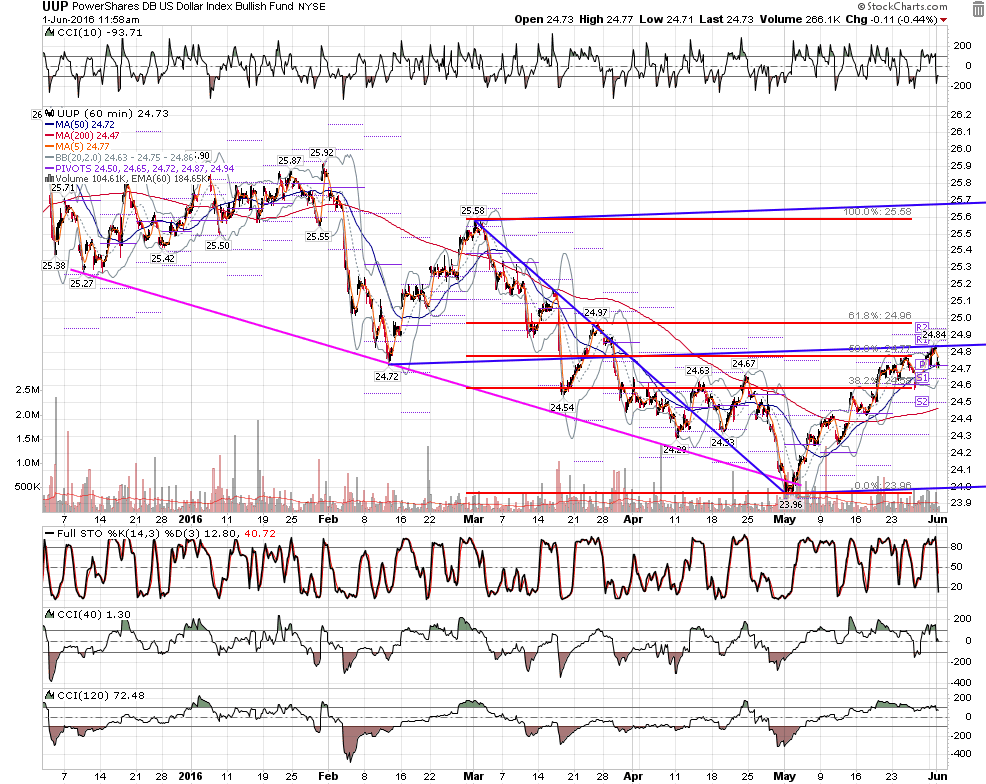The image size is (986, 784).
Task: Click the 24.97 price label in late March
Action: coord(596,312)
